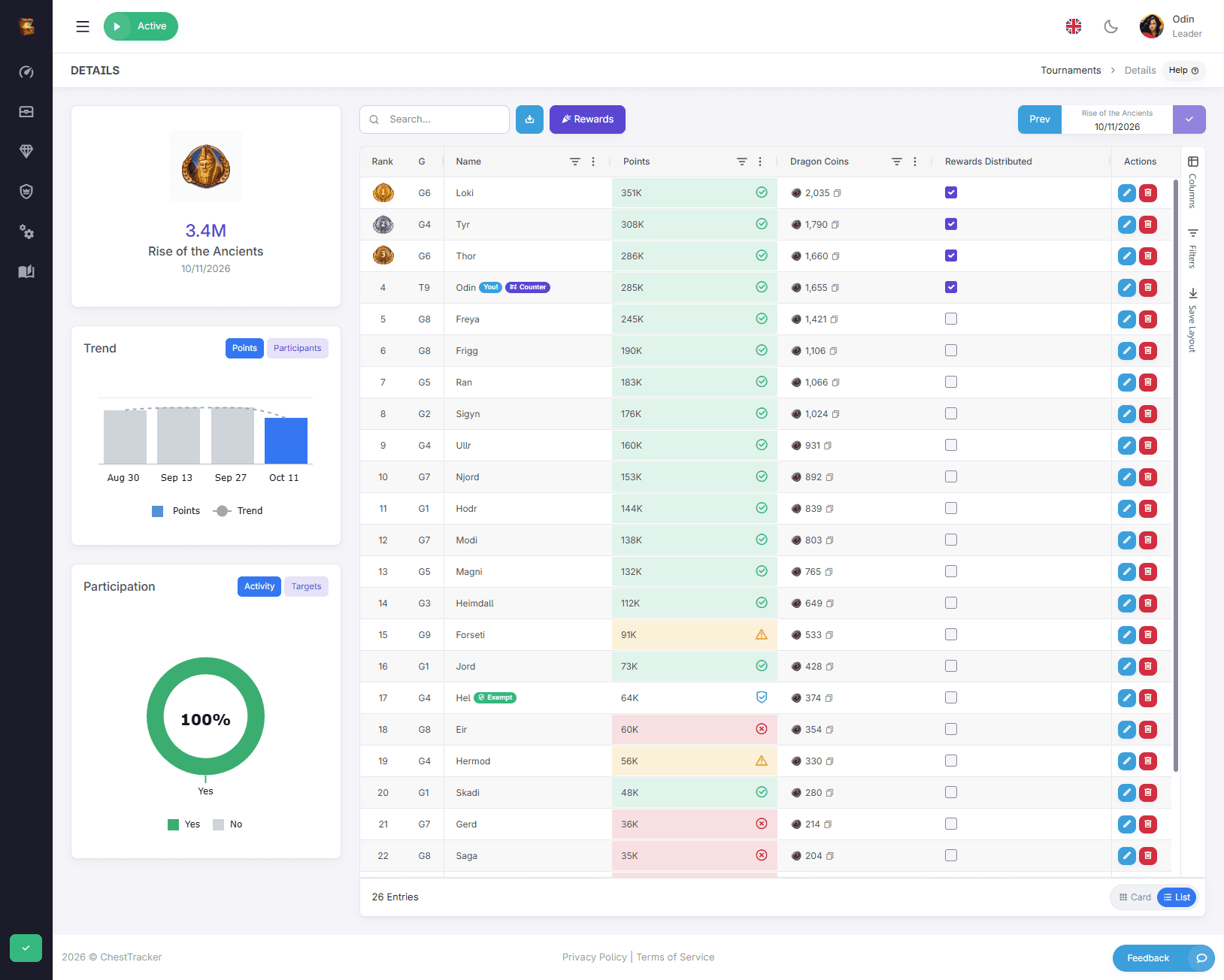This screenshot has height=980, width=1224.
Task: Open Dragon Coins column filter icon
Action: pos(897,162)
